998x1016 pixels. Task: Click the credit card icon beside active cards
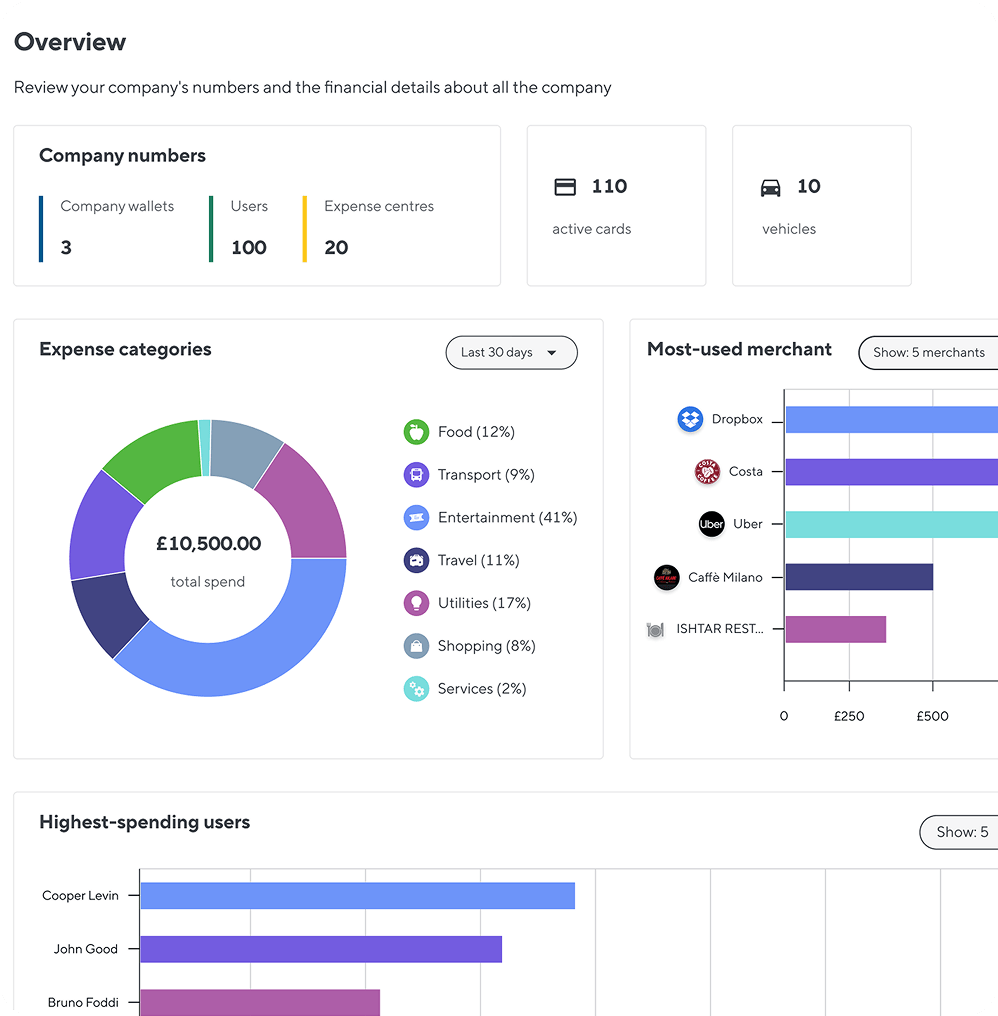click(x=565, y=186)
